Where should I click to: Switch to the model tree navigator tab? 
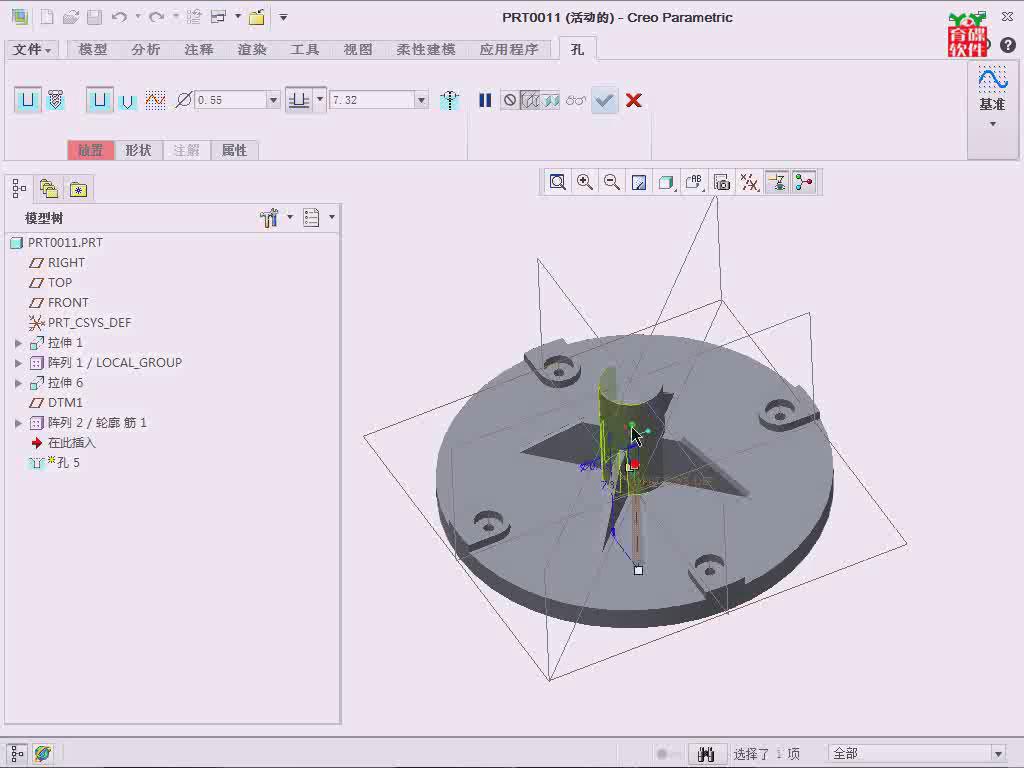19,189
